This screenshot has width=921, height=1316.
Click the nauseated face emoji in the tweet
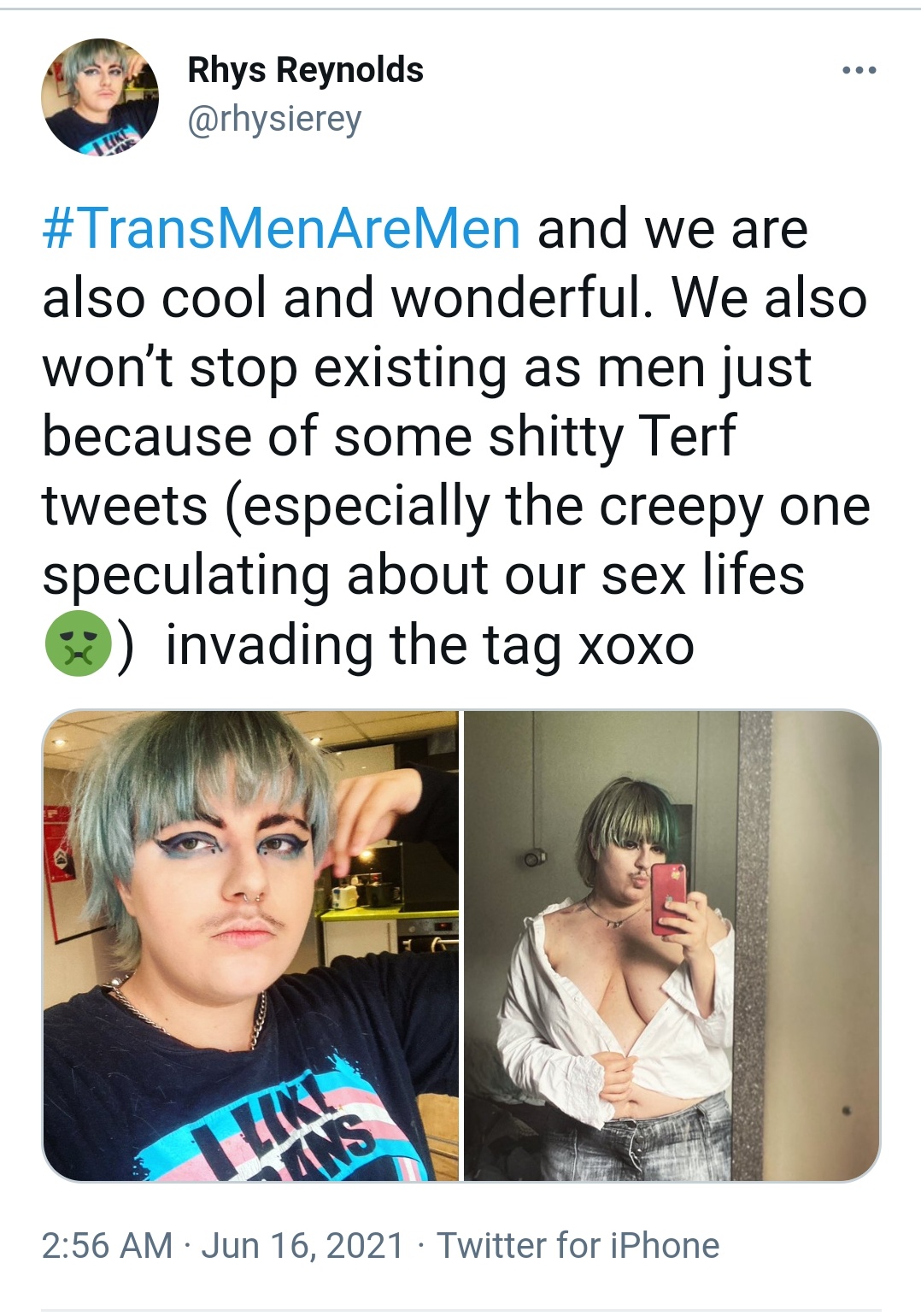(78, 644)
